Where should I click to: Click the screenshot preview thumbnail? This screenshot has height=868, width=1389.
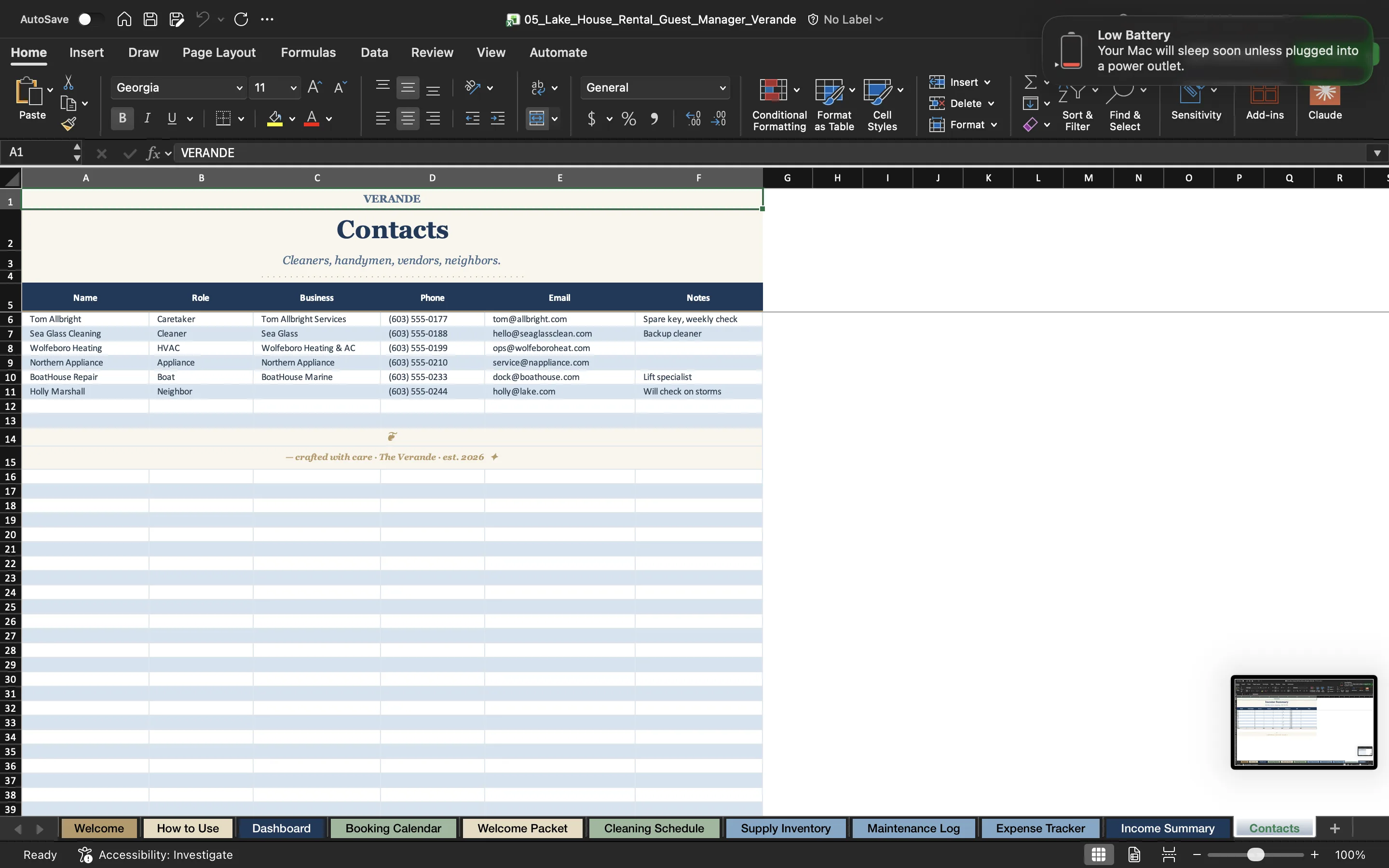[1304, 722]
